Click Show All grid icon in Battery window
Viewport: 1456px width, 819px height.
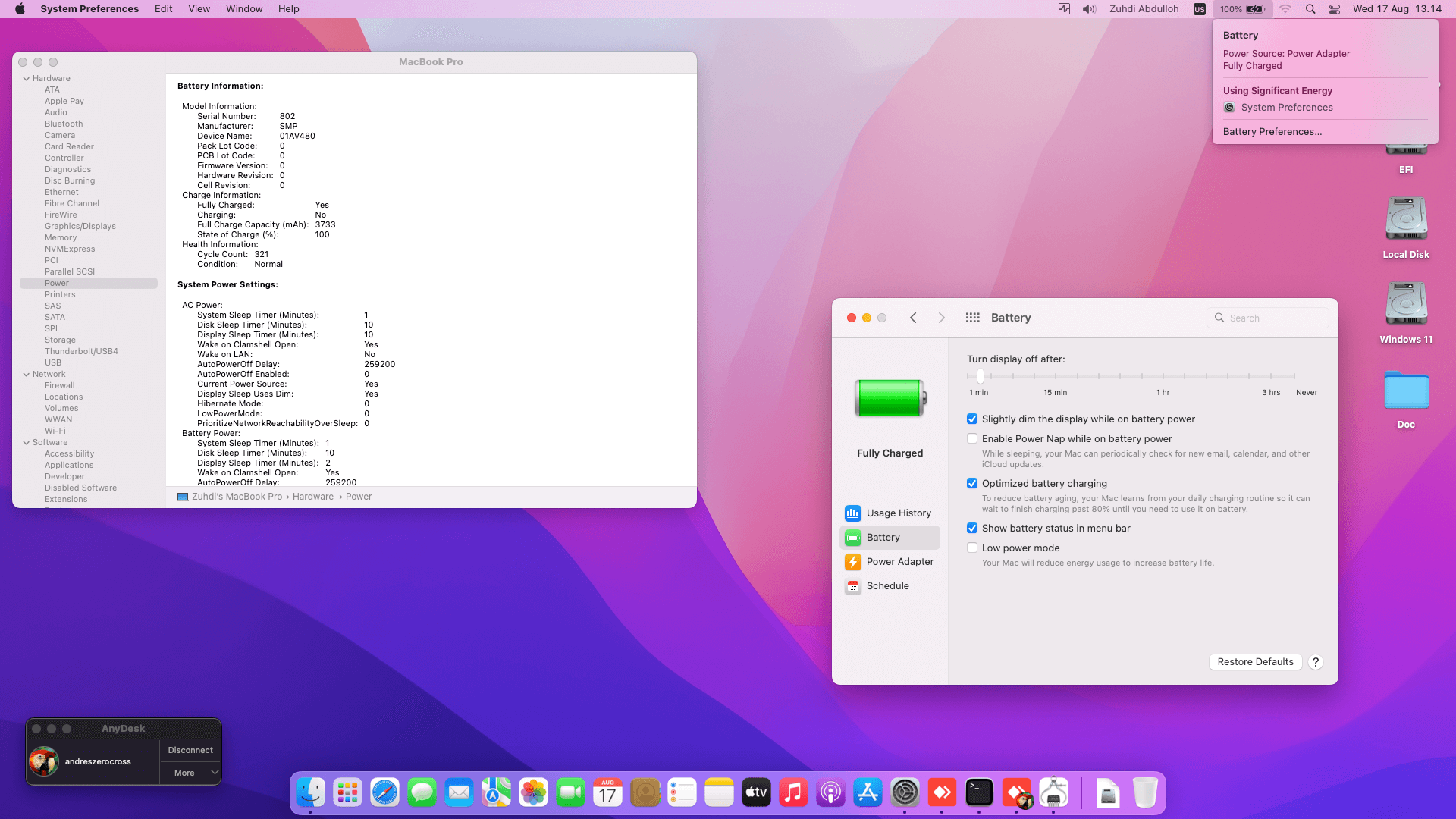pos(973,318)
